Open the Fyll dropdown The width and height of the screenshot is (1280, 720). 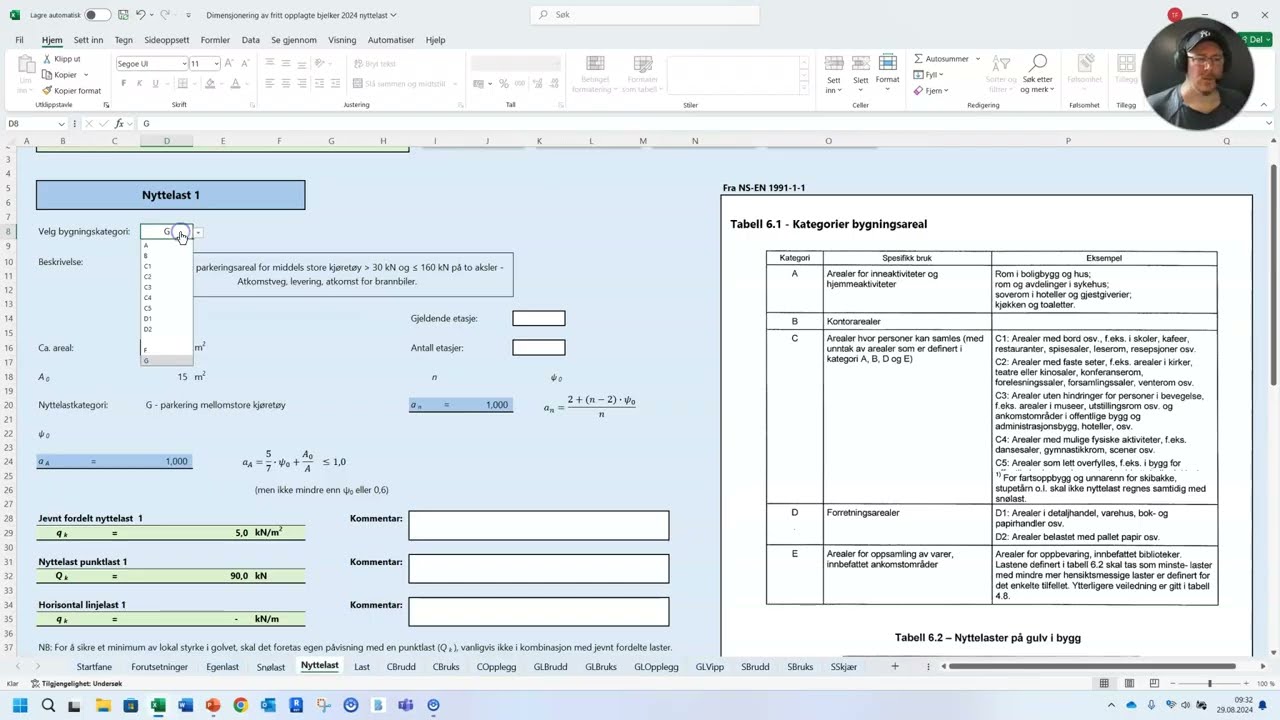coord(928,75)
